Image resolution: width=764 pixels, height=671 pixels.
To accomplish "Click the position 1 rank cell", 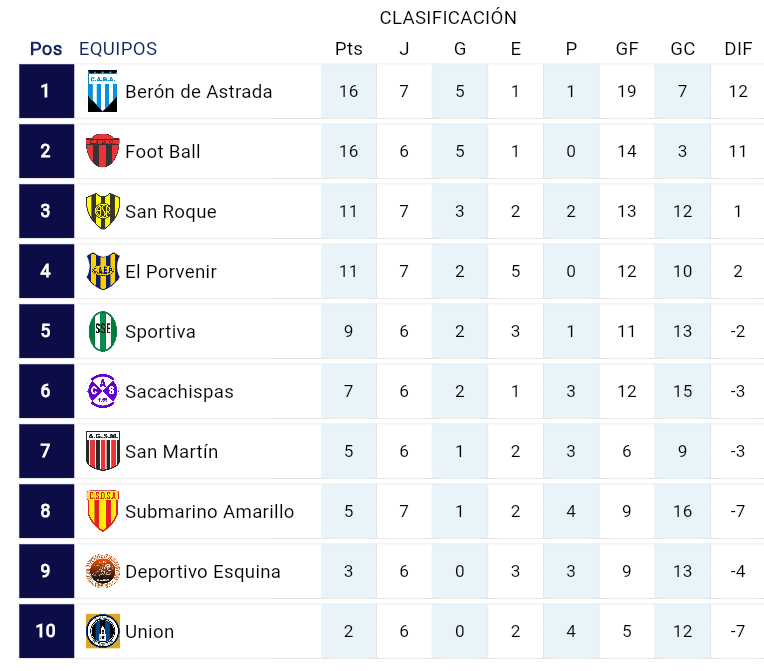I will 46,91.
